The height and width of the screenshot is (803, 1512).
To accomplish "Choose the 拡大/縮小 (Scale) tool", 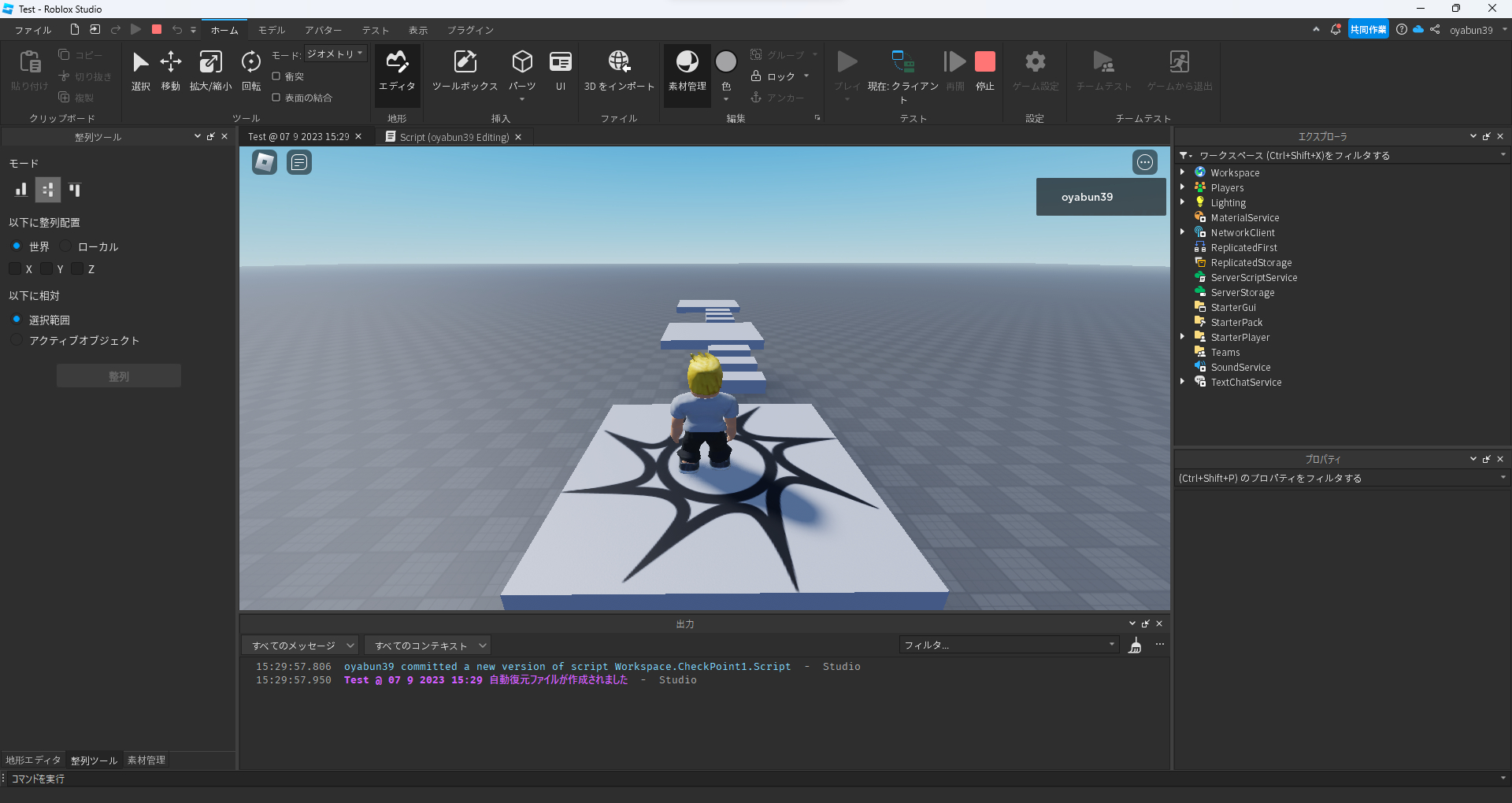I will pyautogui.click(x=210, y=71).
